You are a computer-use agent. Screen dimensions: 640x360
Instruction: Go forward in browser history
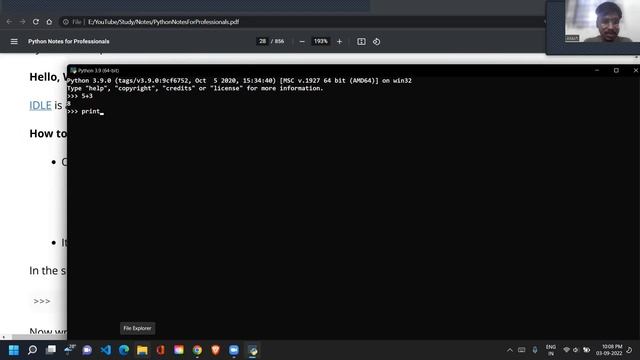[x=22, y=22]
